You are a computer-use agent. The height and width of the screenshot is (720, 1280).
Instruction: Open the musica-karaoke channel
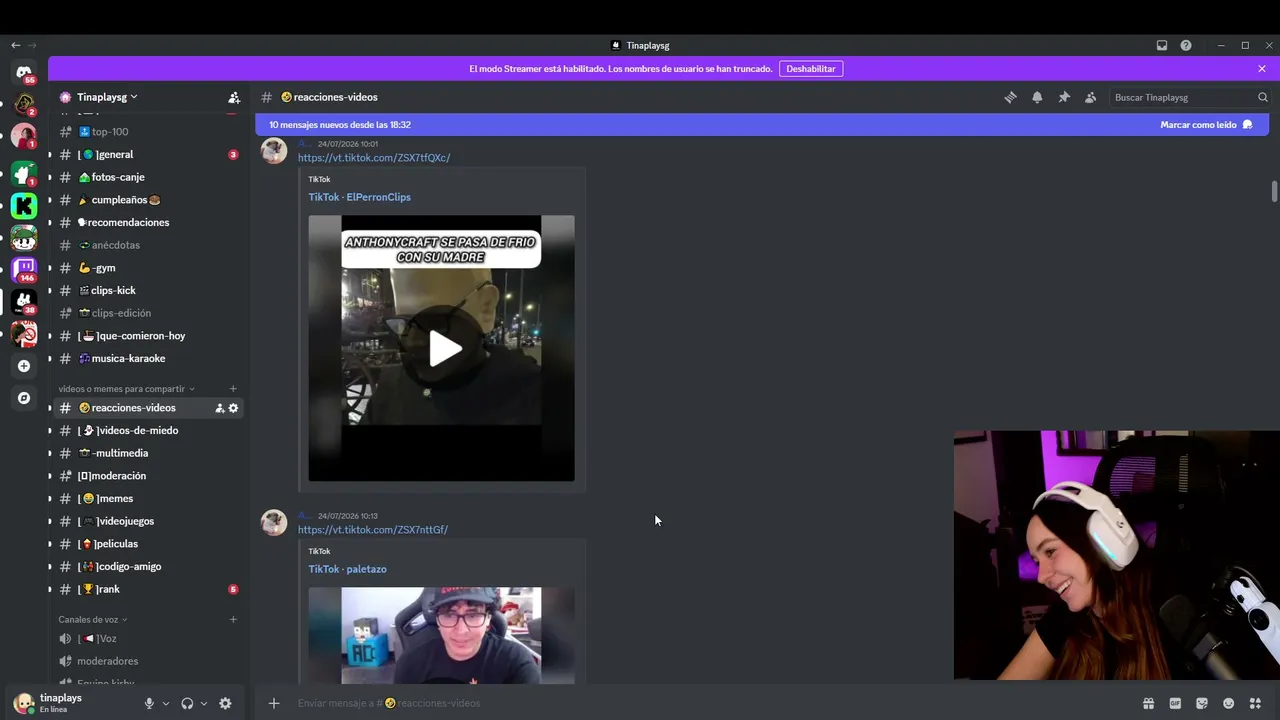pos(148,358)
